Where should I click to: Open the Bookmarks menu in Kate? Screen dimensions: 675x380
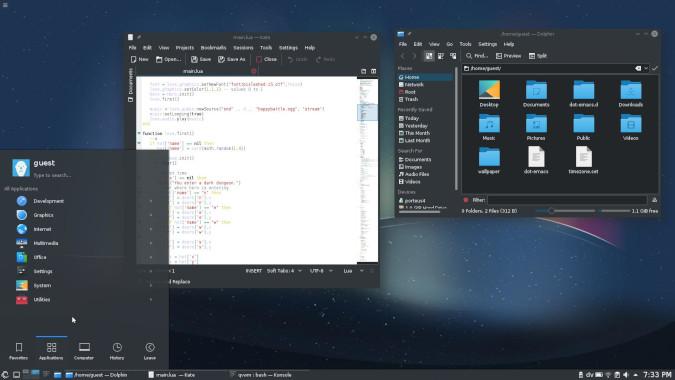tap(213, 48)
